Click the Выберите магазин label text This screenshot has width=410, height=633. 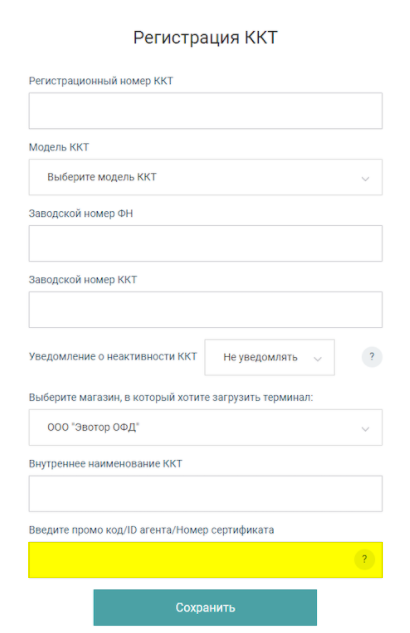(x=171, y=397)
